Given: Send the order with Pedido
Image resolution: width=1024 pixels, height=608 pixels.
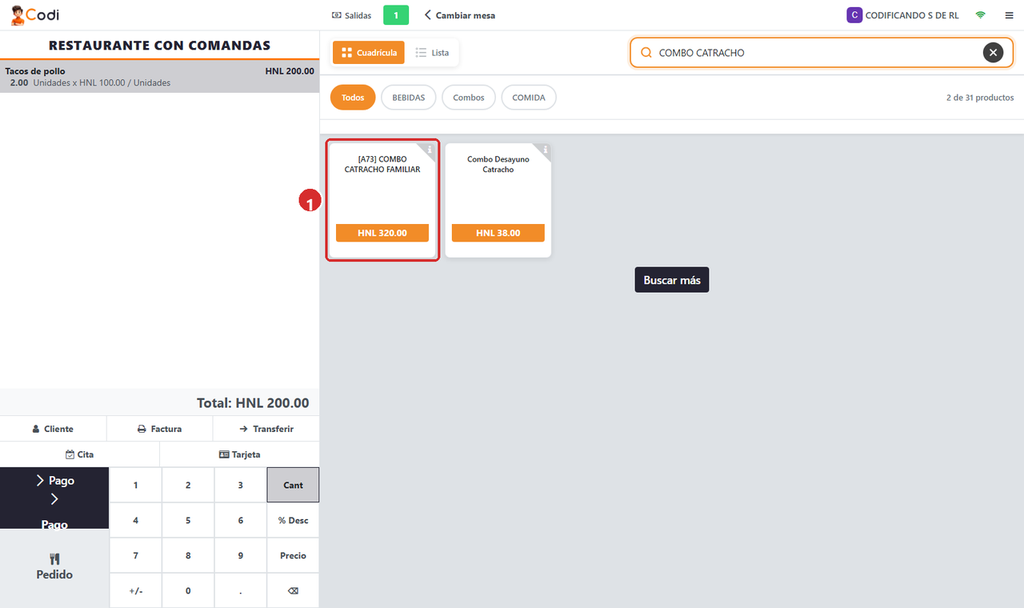Looking at the screenshot, I should 54,567.
